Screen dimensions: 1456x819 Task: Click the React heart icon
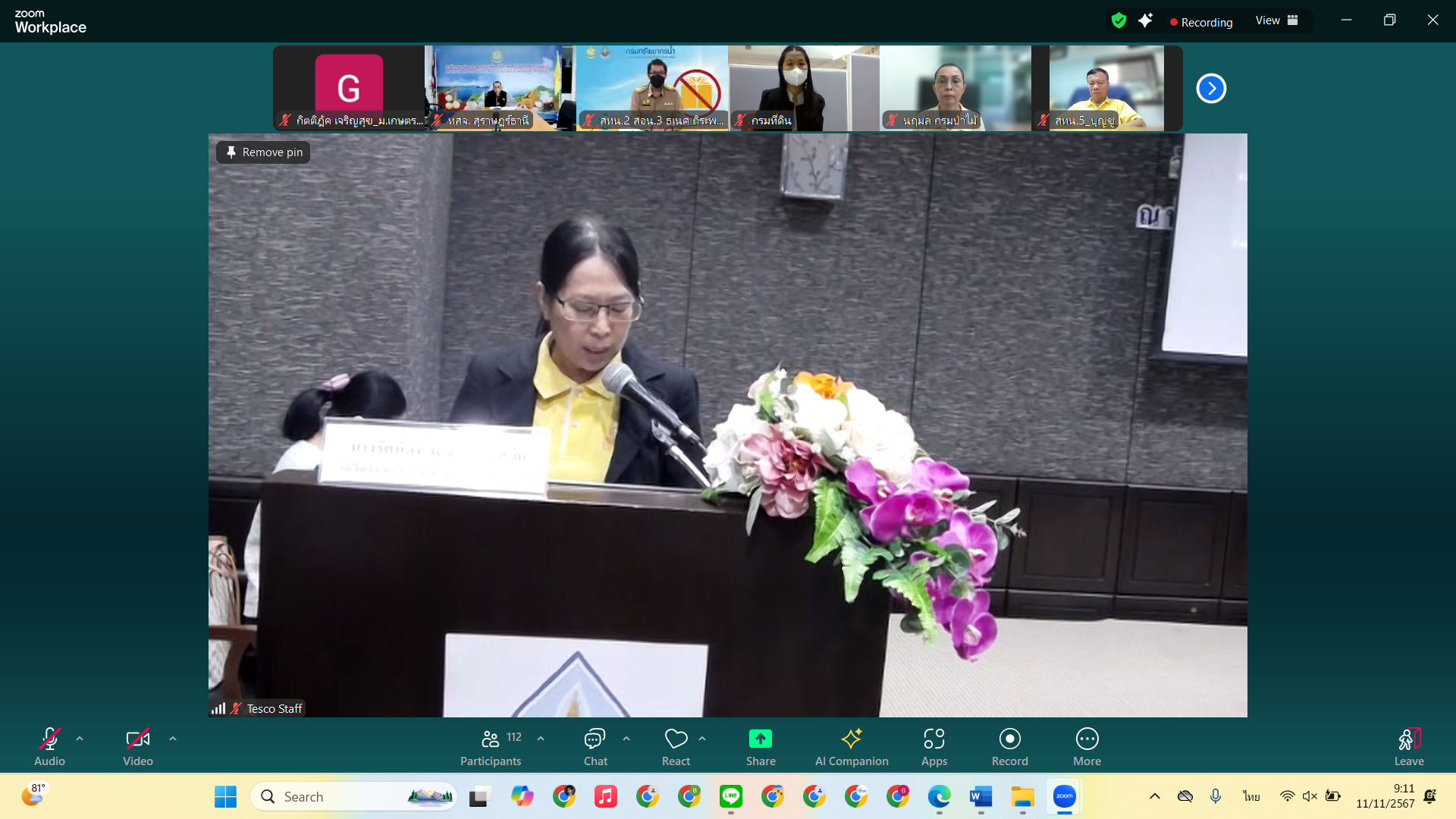pyautogui.click(x=676, y=739)
